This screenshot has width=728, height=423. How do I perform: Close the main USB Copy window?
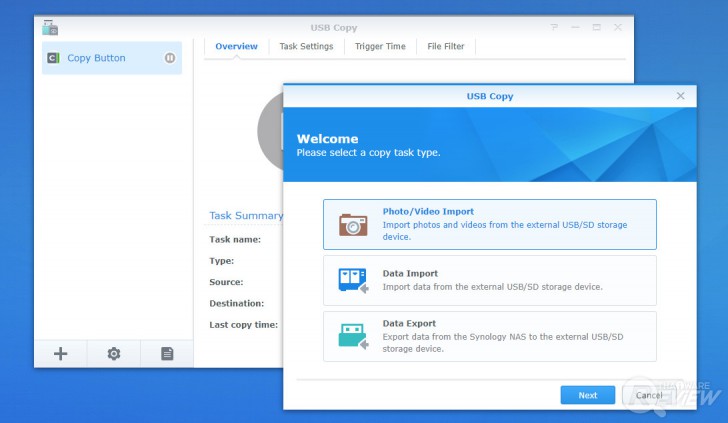[618, 27]
